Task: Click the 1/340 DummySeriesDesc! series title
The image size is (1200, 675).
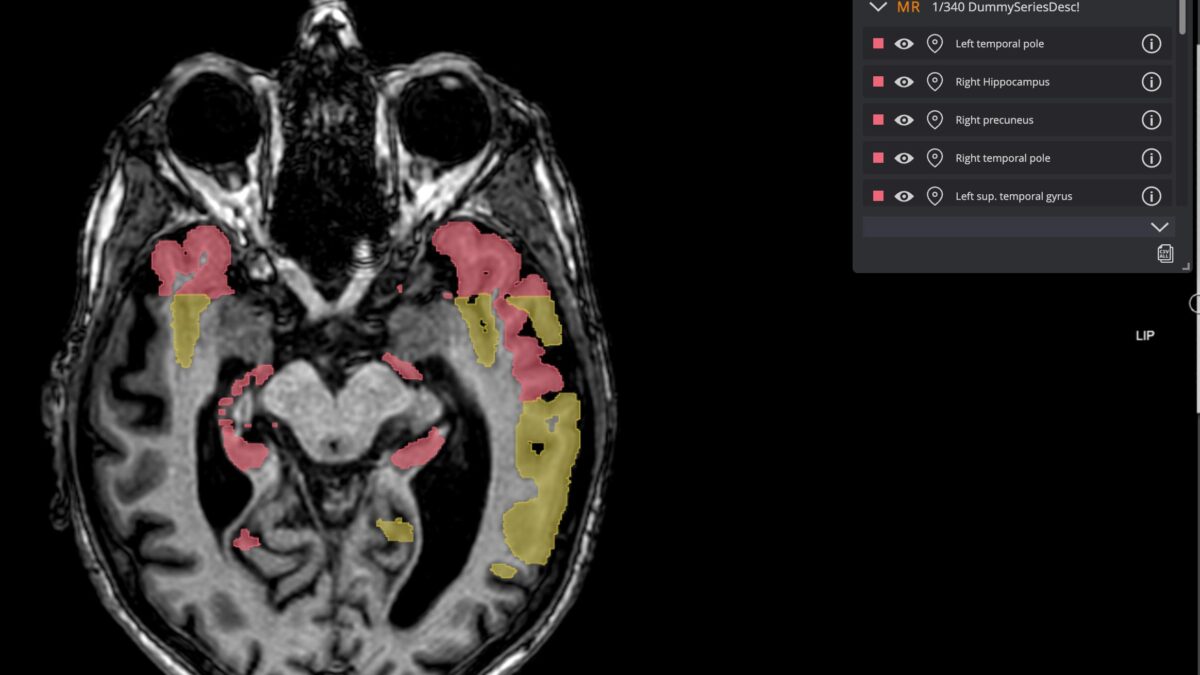Action: coord(1005,7)
